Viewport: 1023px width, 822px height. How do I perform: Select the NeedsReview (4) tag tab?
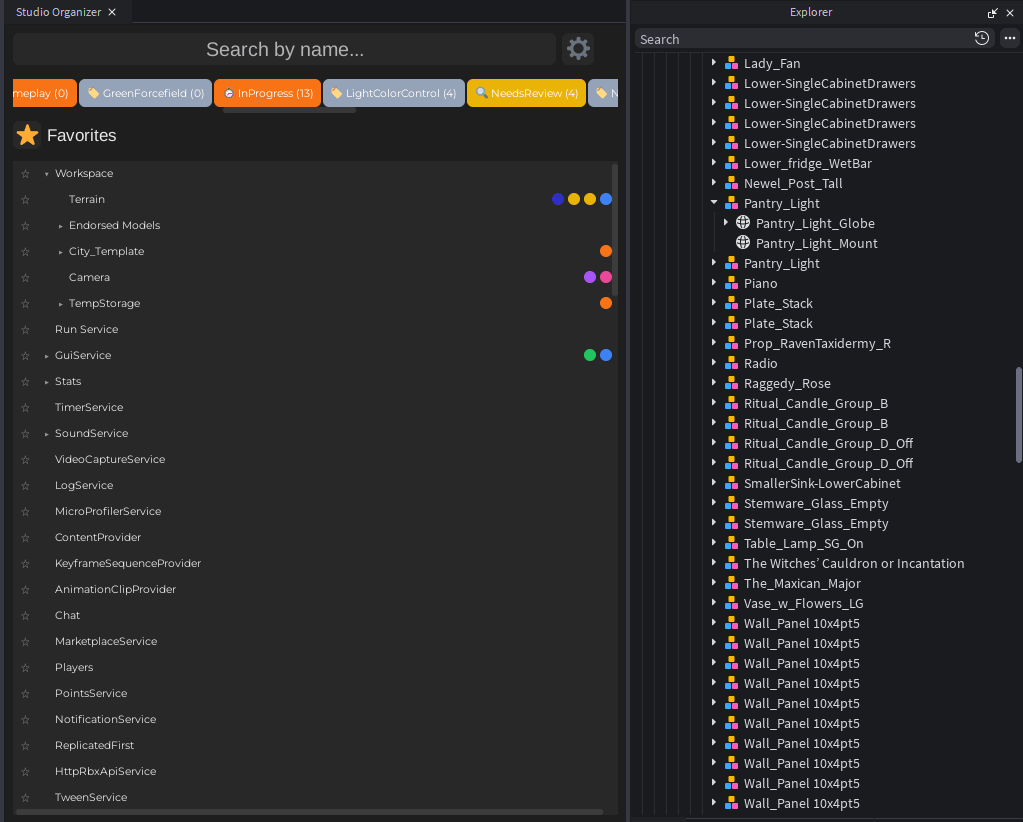[x=526, y=93]
